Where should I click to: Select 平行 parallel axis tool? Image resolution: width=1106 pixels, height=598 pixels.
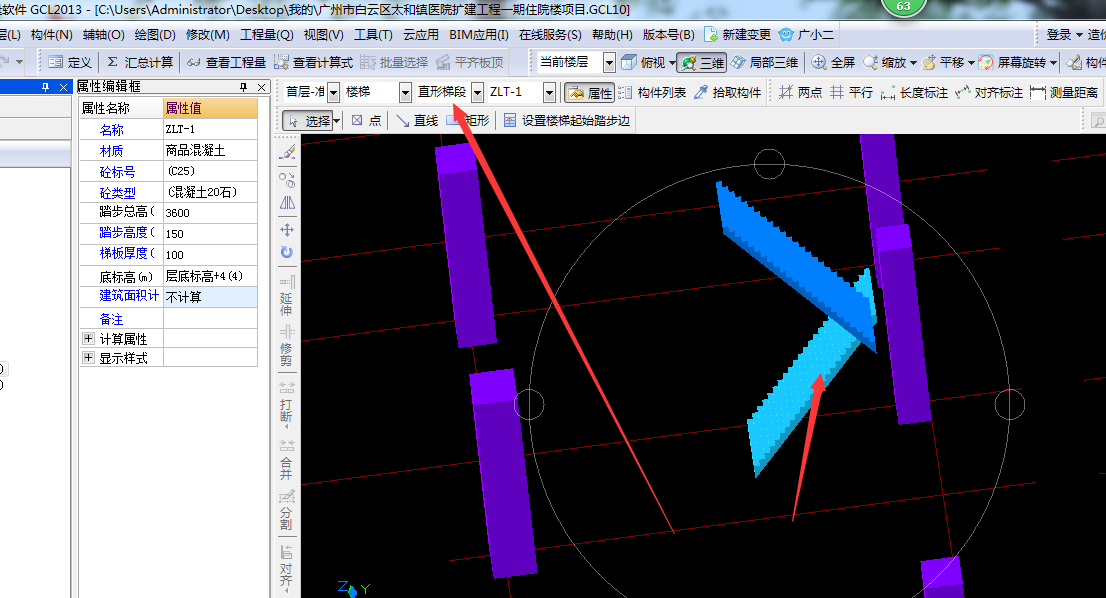point(851,92)
